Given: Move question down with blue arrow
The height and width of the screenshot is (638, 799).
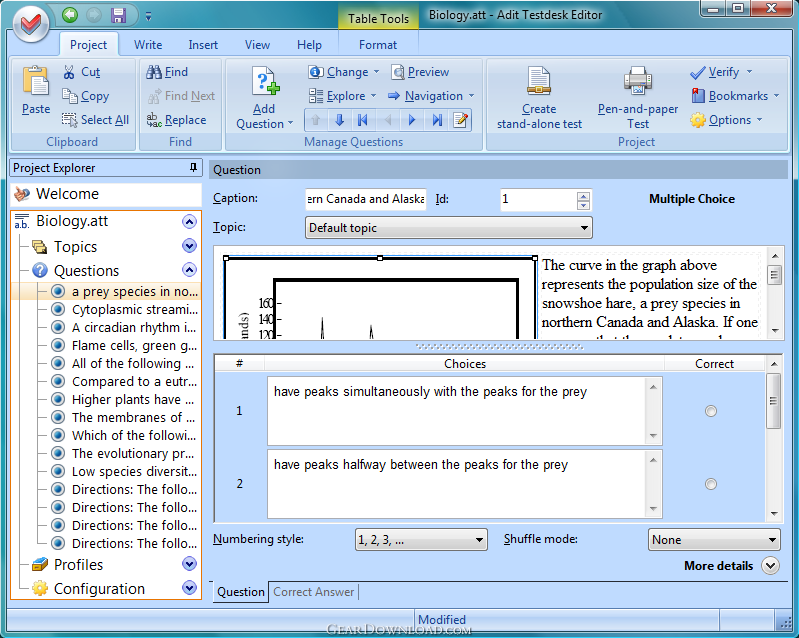Looking at the screenshot, I should 339,120.
